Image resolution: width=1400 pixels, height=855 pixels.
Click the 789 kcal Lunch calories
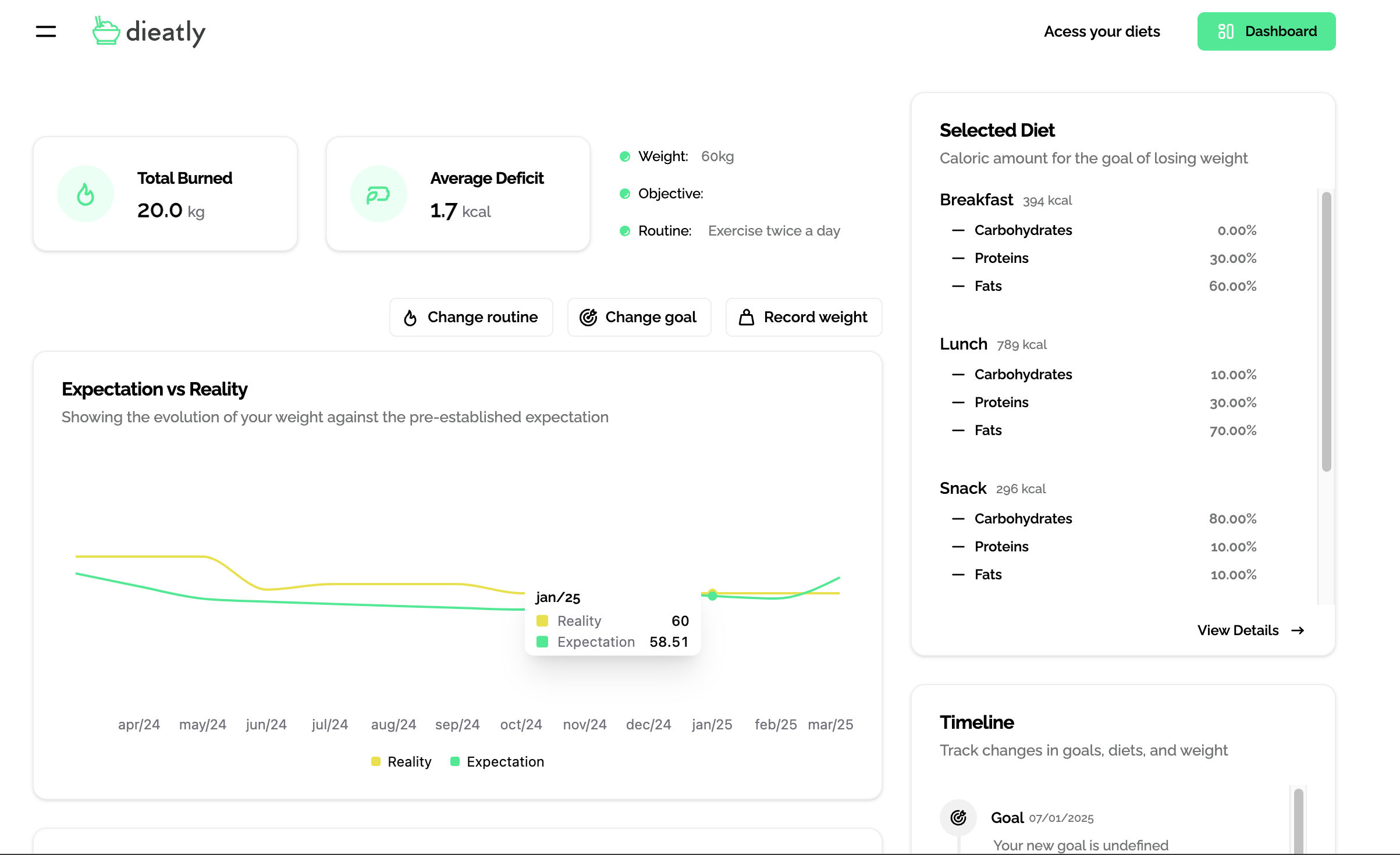[1021, 345]
